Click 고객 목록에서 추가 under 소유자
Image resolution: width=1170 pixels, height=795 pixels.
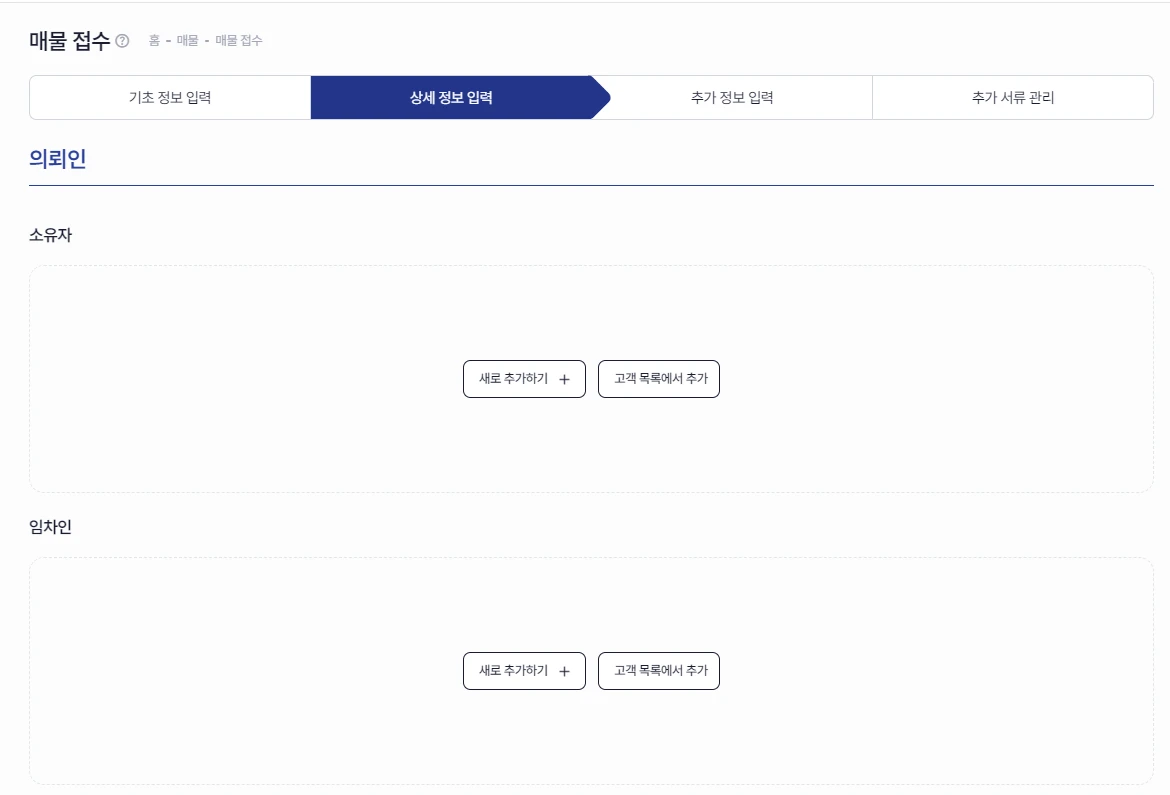(659, 379)
